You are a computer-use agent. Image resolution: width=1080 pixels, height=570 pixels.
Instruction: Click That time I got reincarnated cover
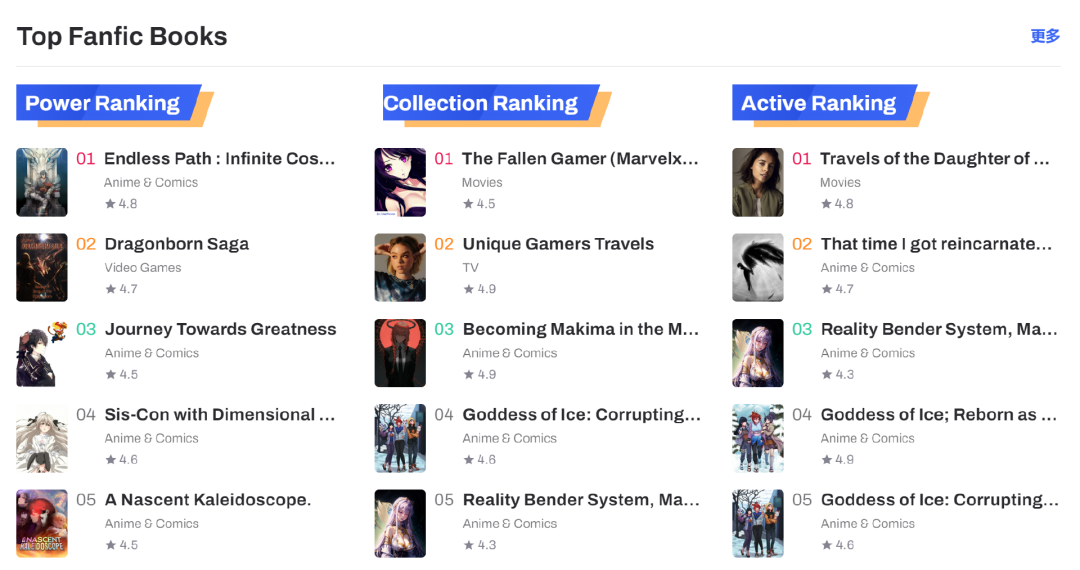758,267
